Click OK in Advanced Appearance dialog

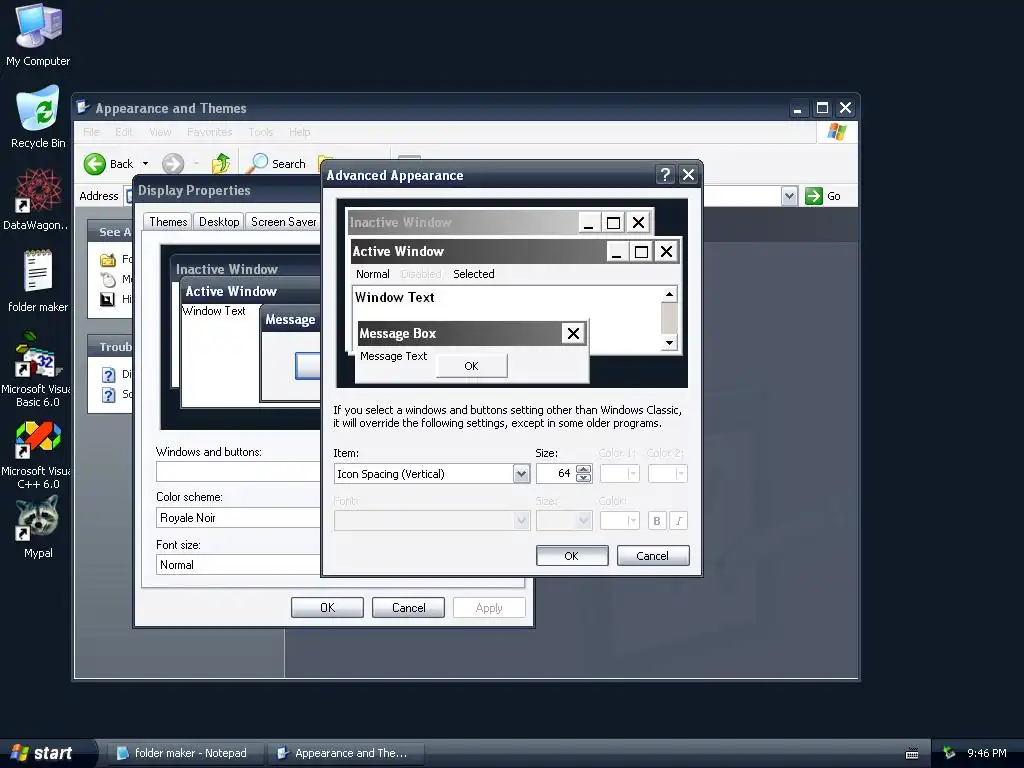coord(571,556)
